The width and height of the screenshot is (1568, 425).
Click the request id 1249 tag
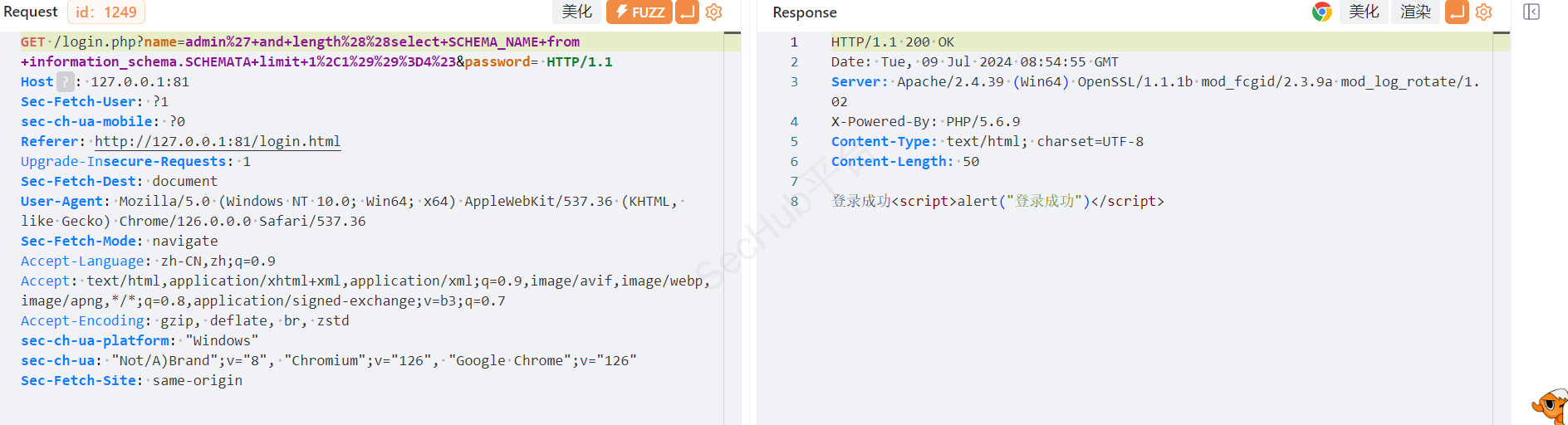pyautogui.click(x=106, y=12)
